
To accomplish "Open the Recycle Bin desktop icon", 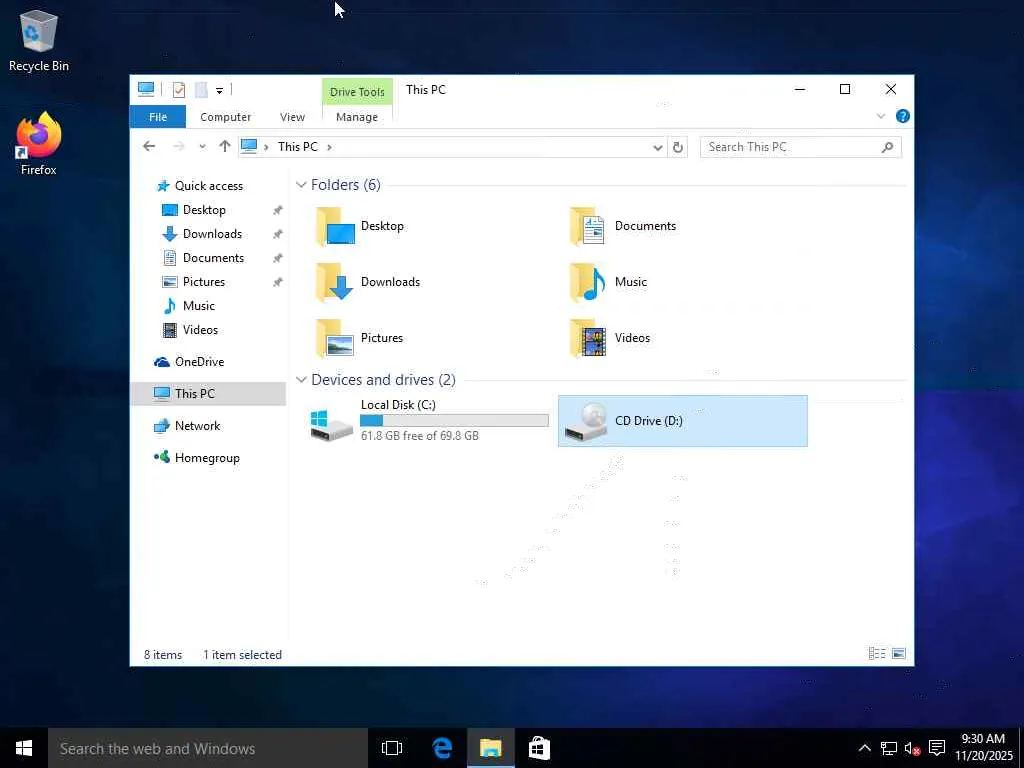I will [x=39, y=41].
